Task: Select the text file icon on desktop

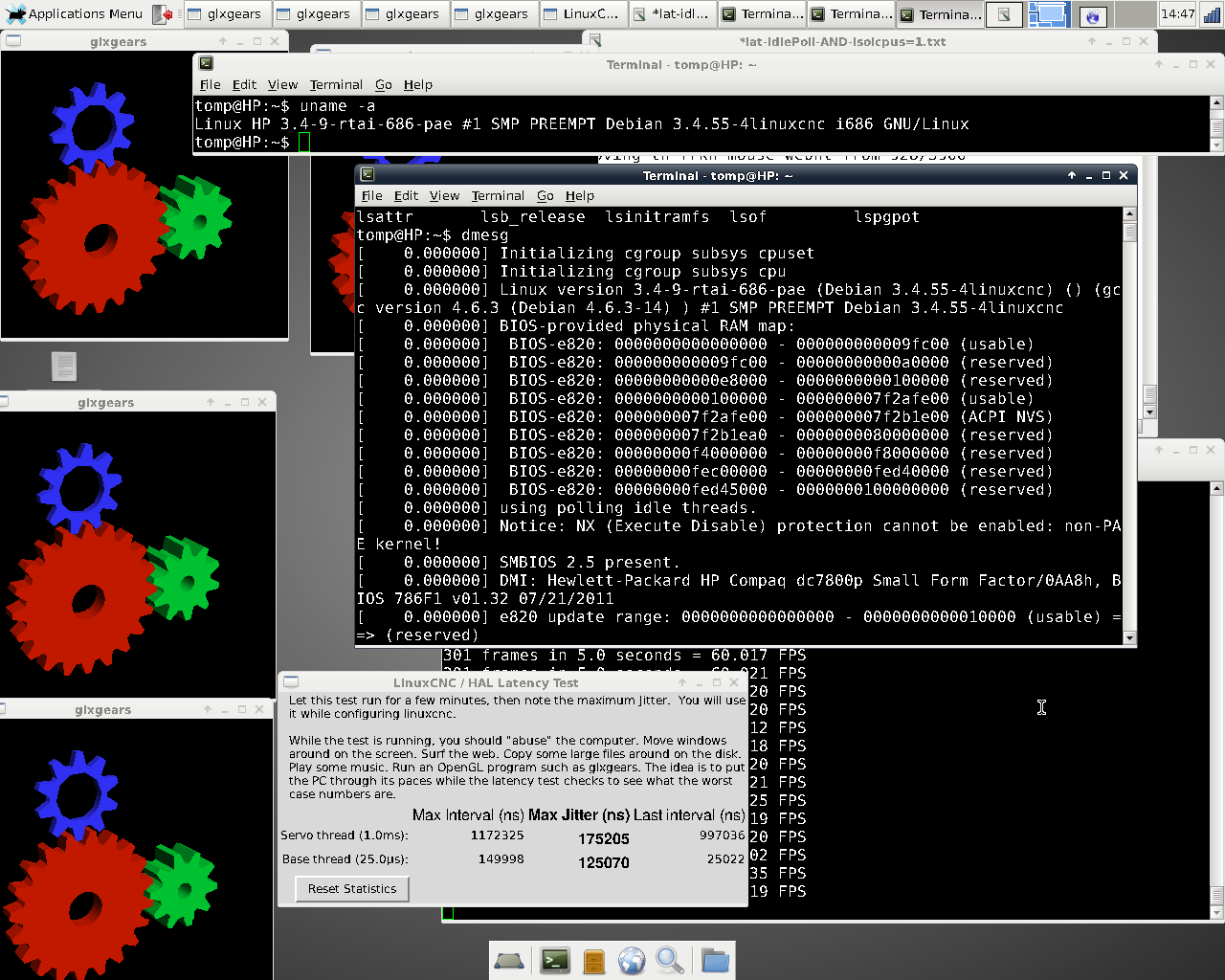Action: tap(63, 366)
